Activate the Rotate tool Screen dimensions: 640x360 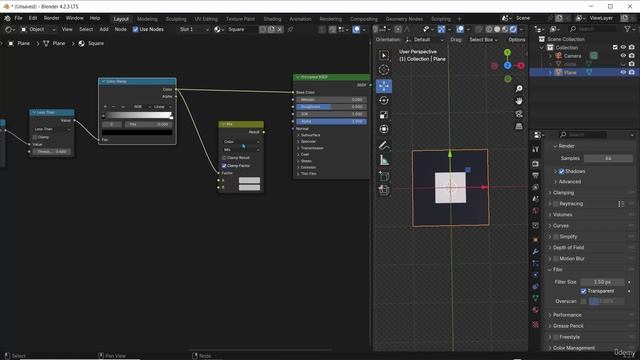pos(384,100)
